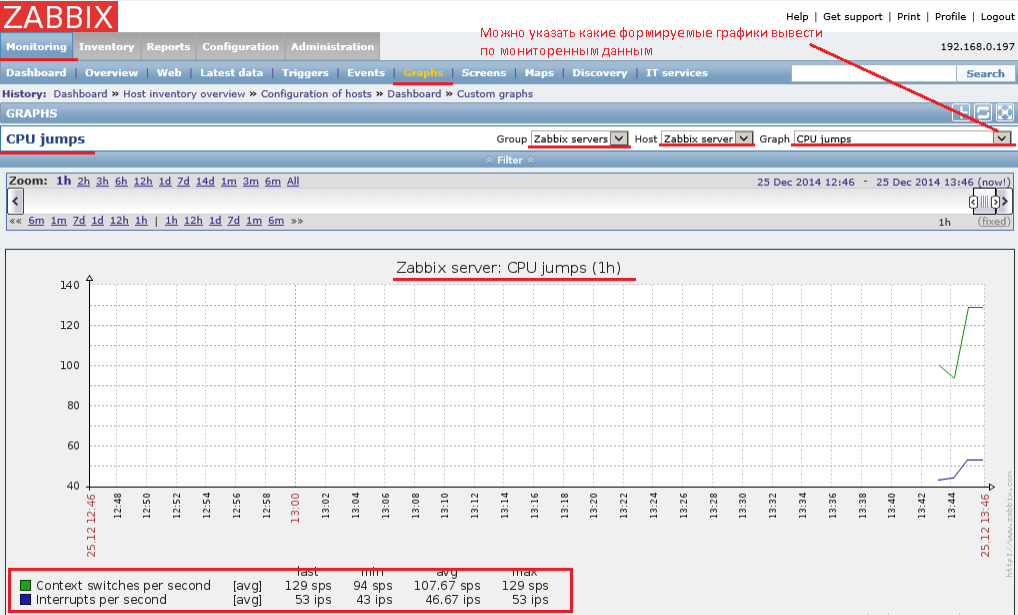The width and height of the screenshot is (1018, 615).
Task: Open Host inventory overview history link
Action: [184, 94]
